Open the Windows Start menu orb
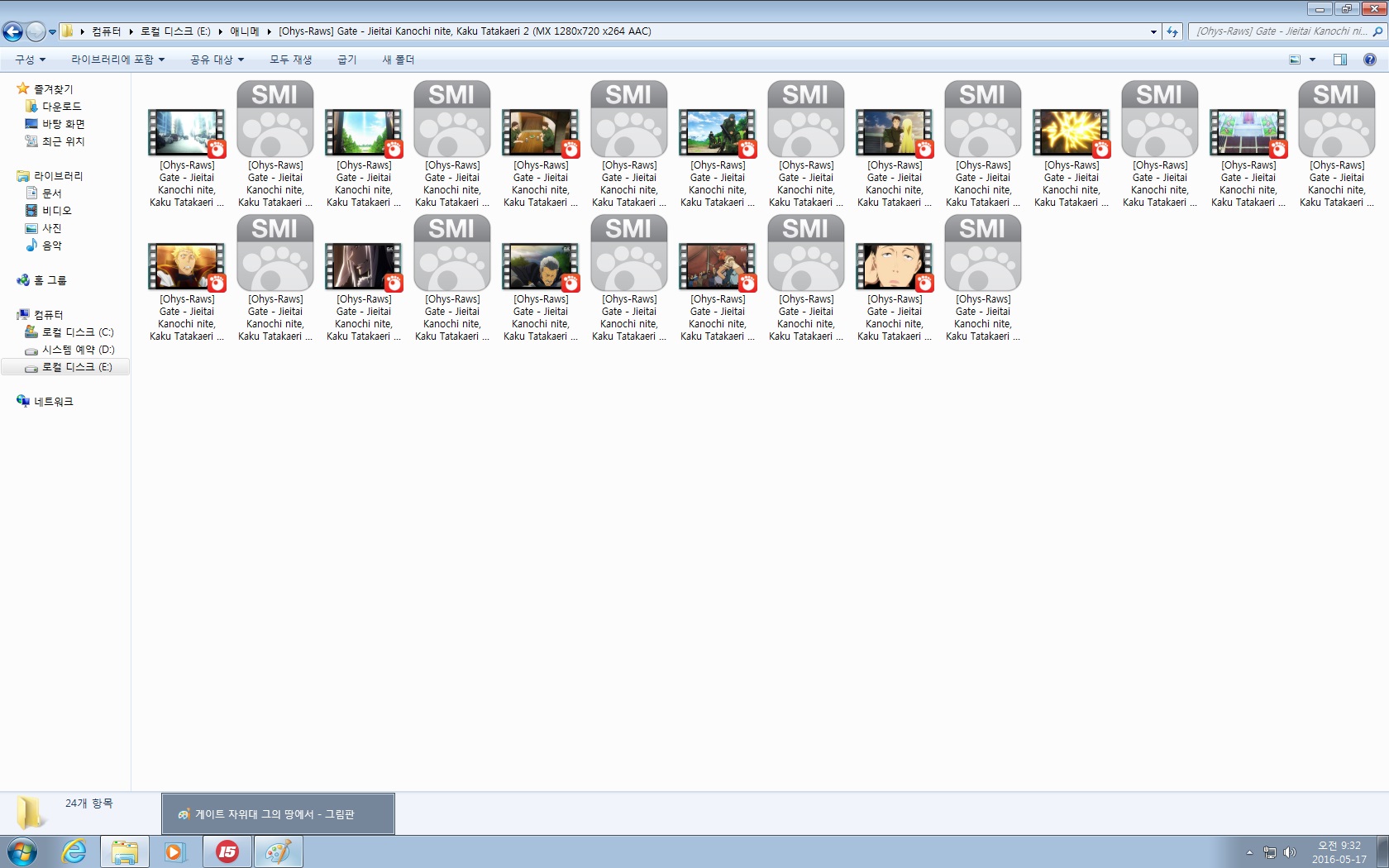 tap(21, 851)
